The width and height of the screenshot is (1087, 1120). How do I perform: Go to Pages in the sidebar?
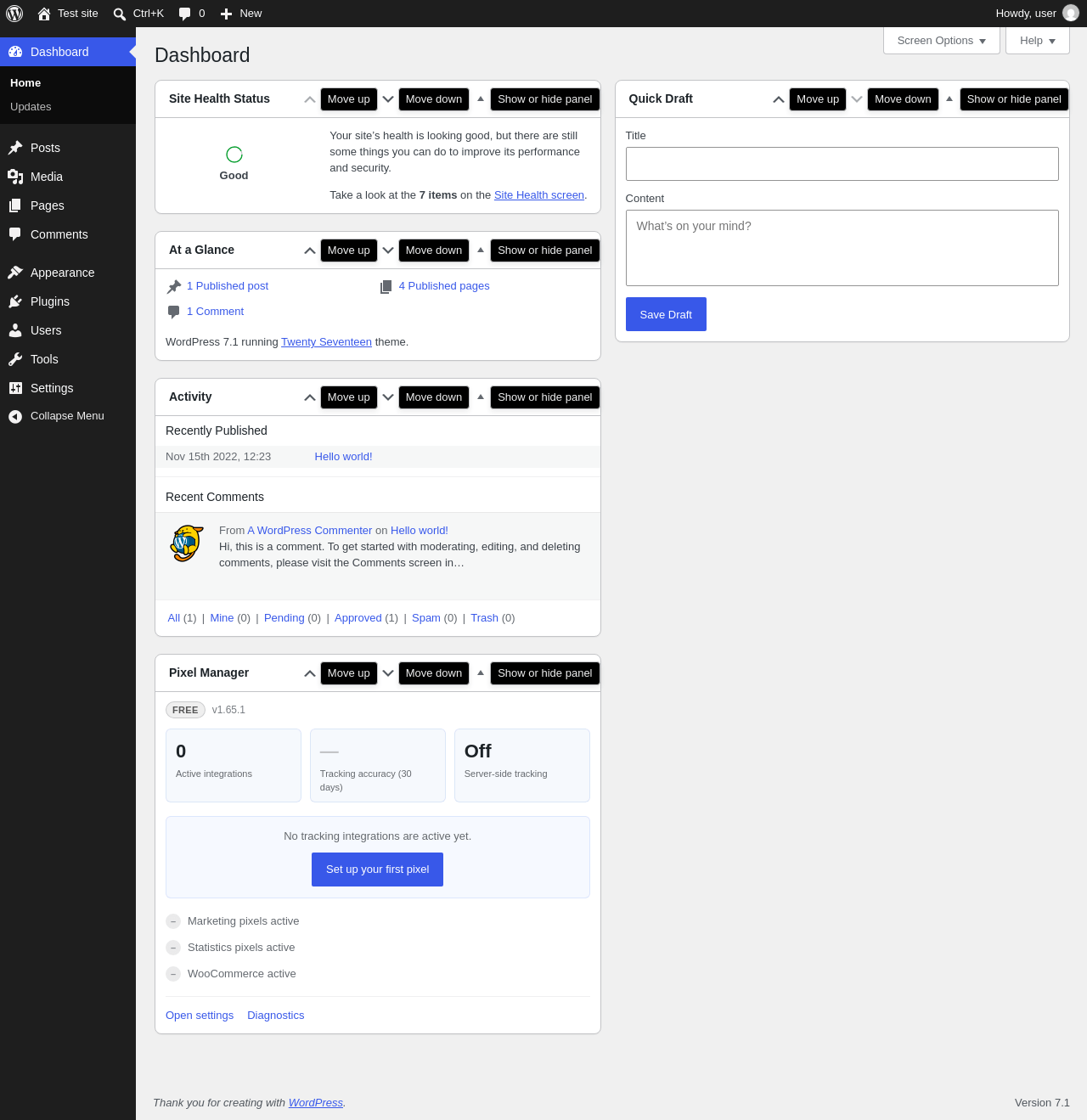point(68,205)
